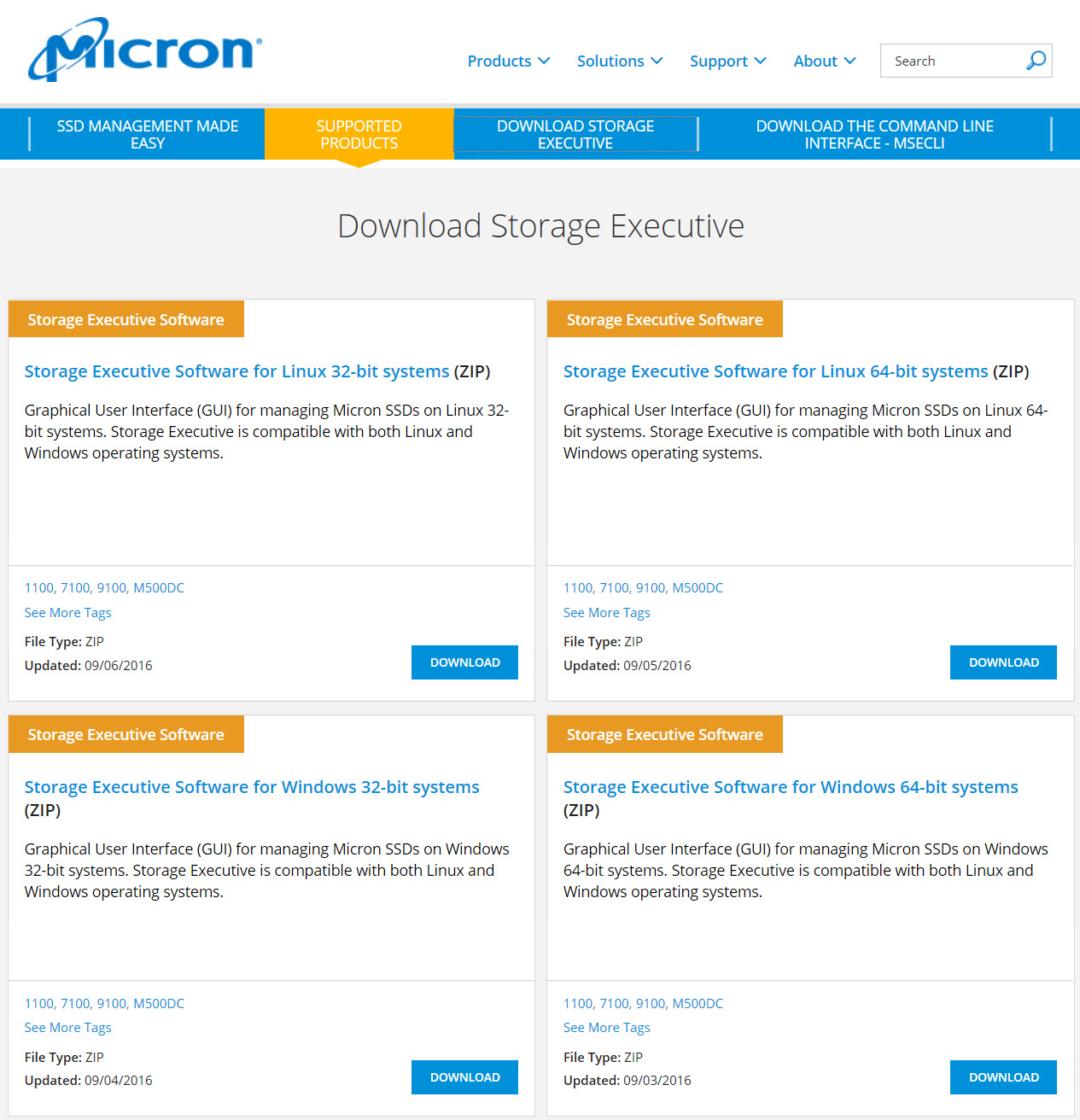Viewport: 1080px width, 1120px height.
Task: Open Storage Executive for Windows 64-bit link
Action: (791, 787)
